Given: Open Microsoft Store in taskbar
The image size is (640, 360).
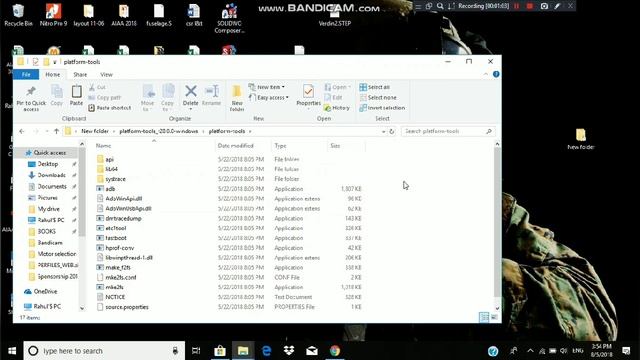Looking at the screenshot, I should (220, 351).
